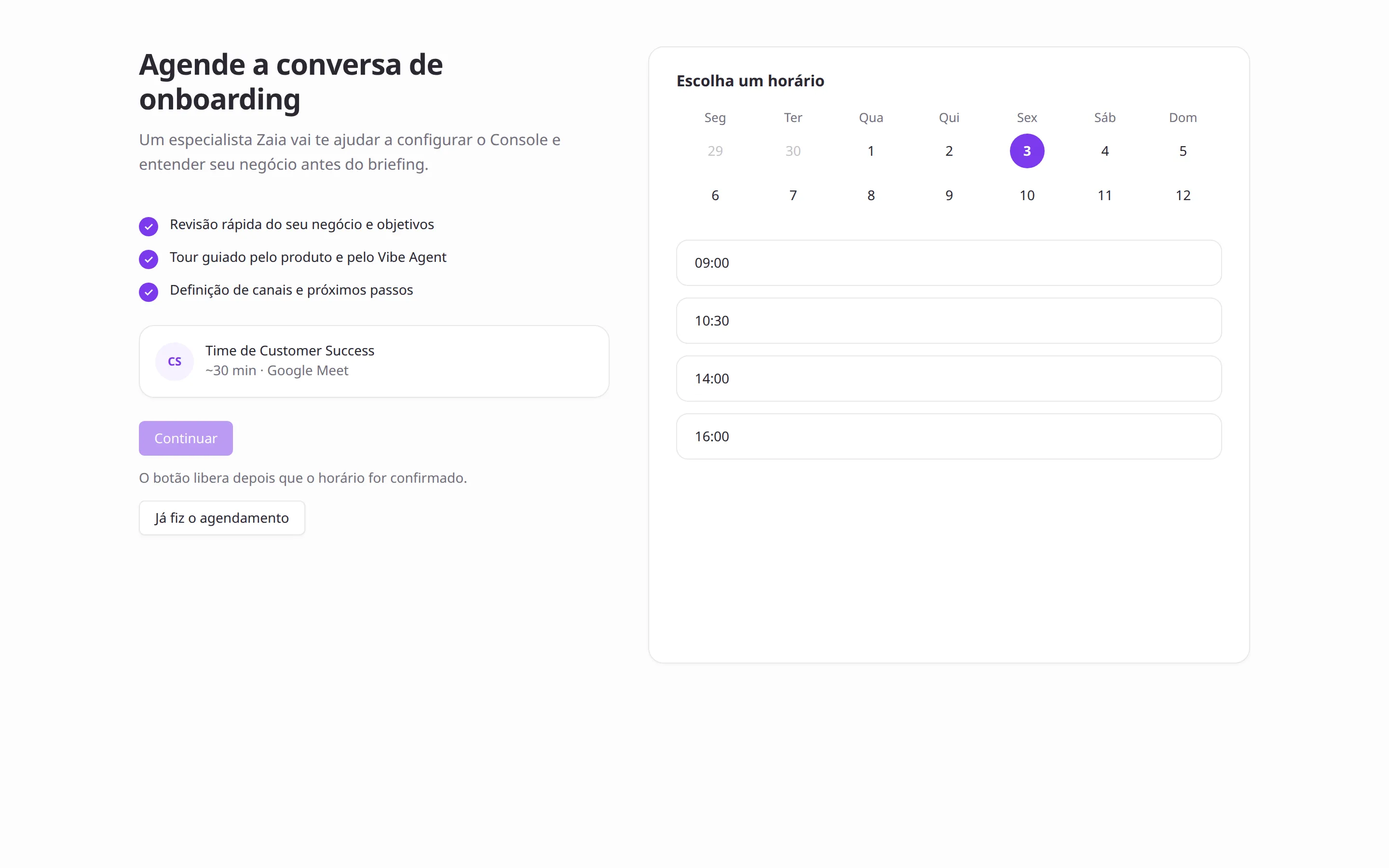
Task: Click the checkmark icon beside Tour guiado
Action: click(x=149, y=259)
